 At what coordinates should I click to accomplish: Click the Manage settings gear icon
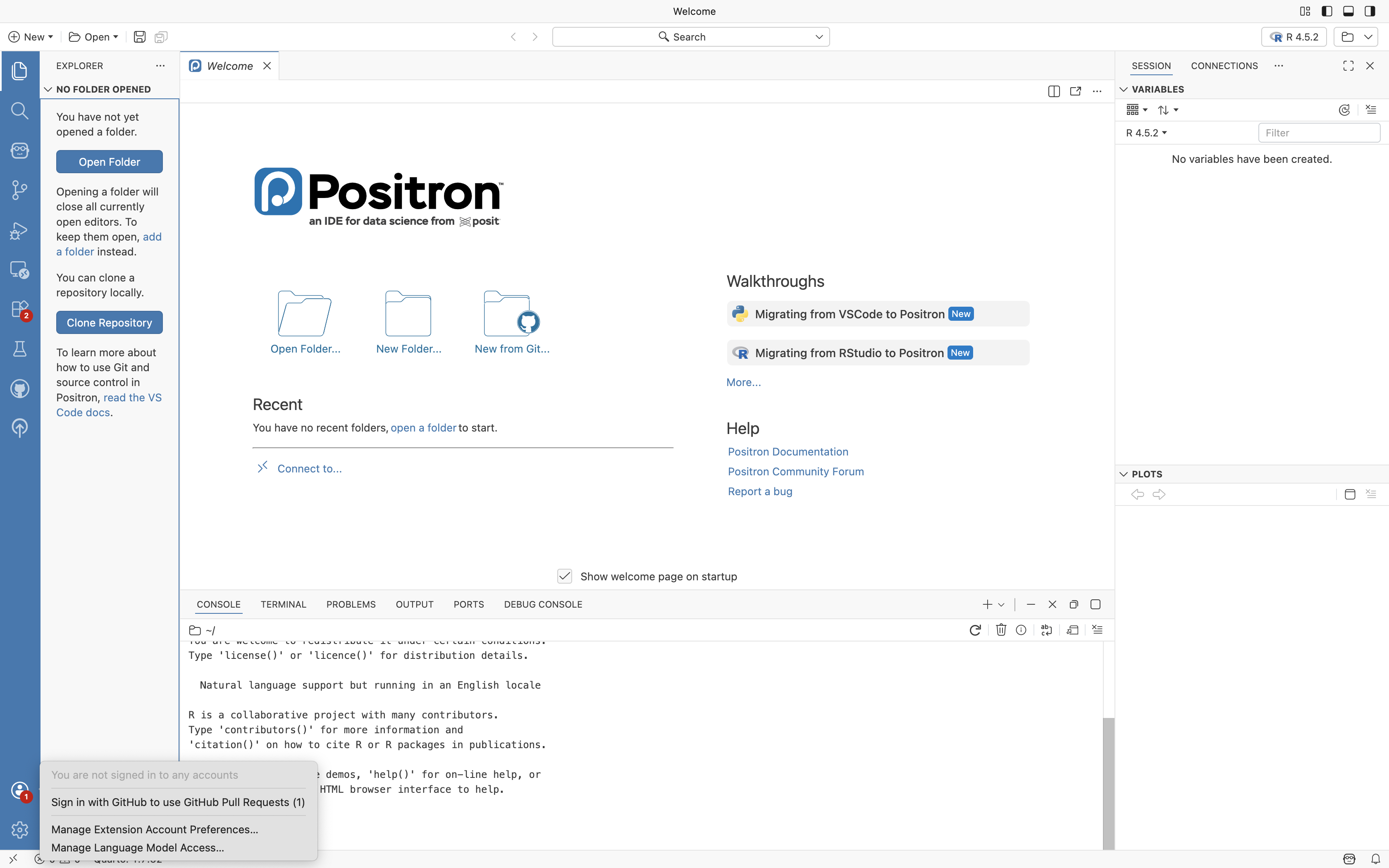point(19,830)
